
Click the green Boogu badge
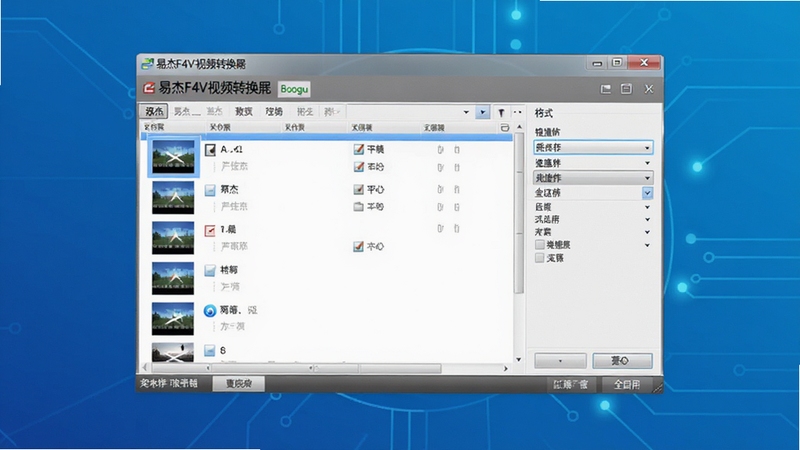(294, 89)
